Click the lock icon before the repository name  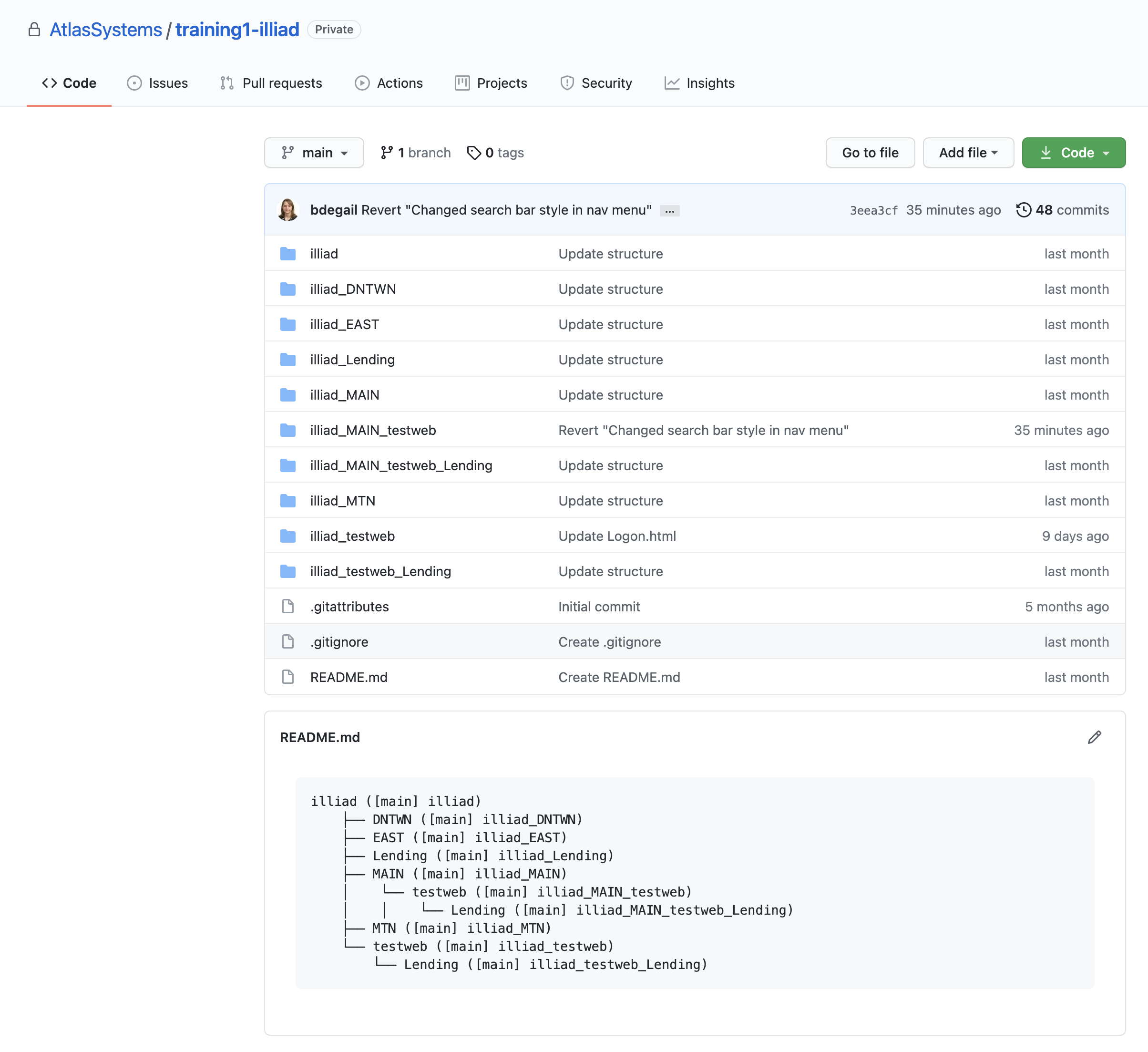coord(35,29)
